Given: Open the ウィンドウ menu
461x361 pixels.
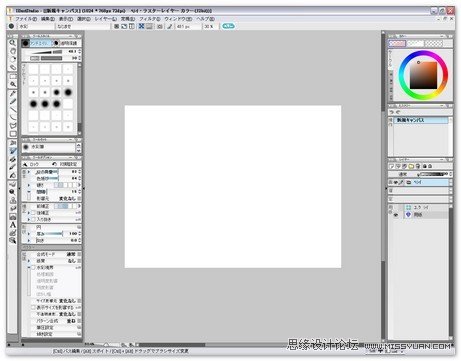Looking at the screenshot, I should (x=178, y=19).
